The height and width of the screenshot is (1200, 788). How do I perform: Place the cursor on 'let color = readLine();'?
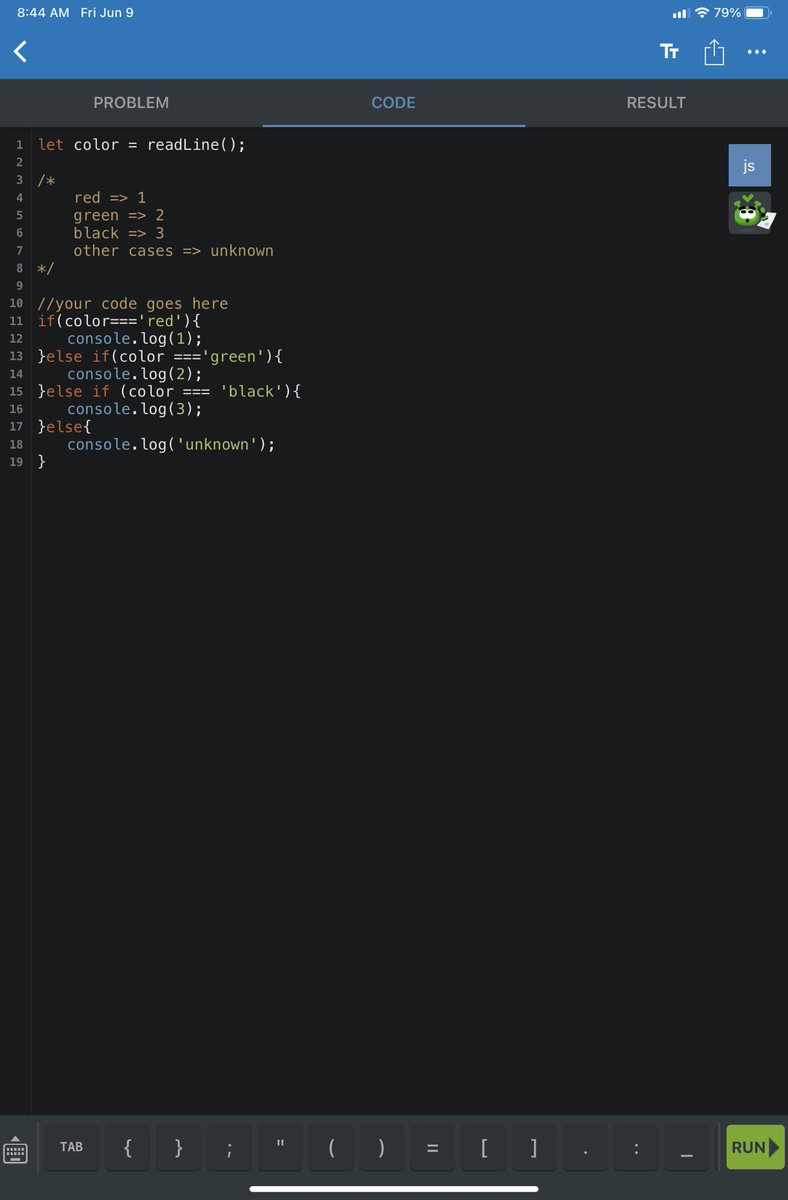[x=141, y=145]
